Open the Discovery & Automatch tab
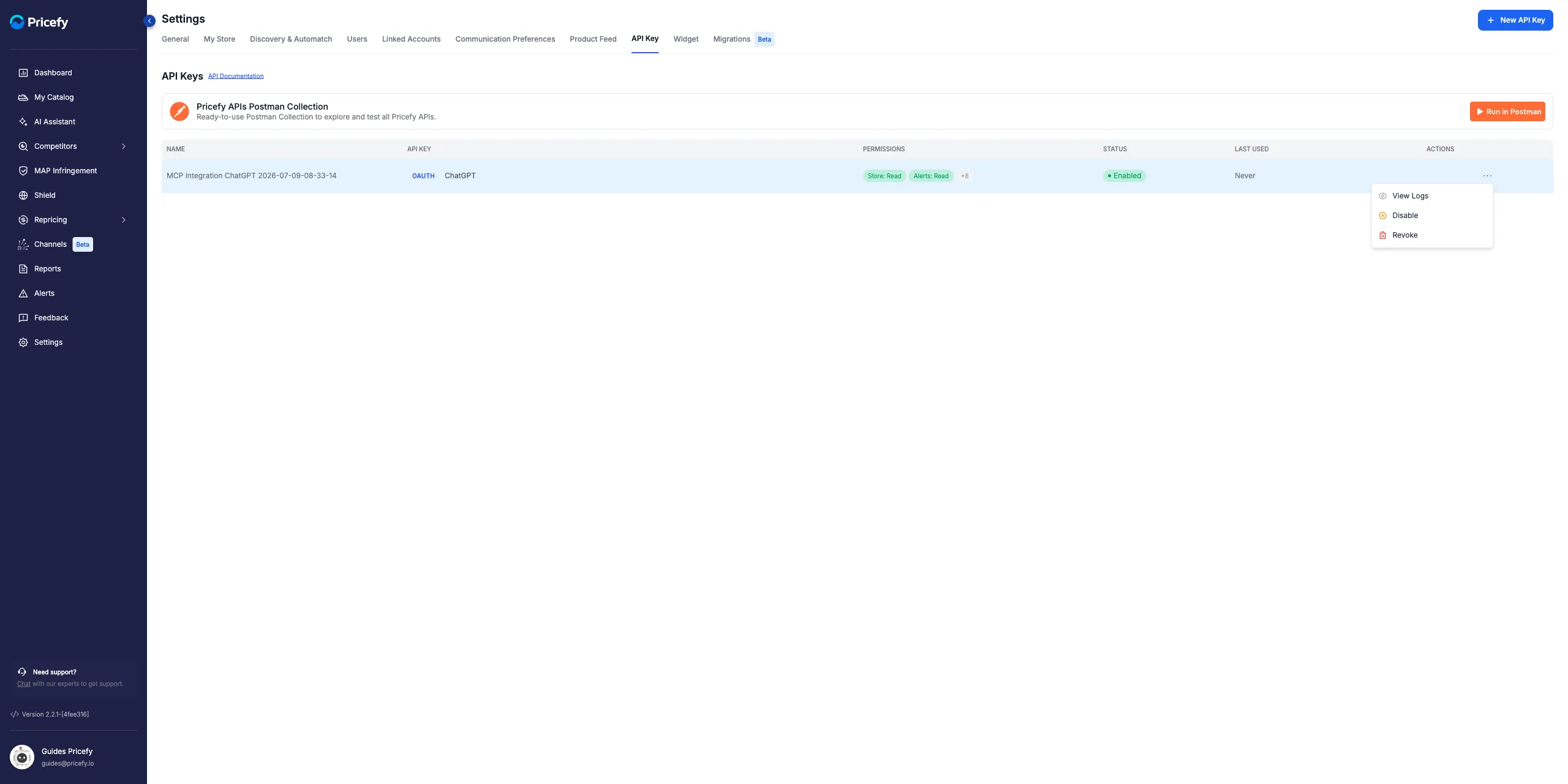 coord(291,39)
